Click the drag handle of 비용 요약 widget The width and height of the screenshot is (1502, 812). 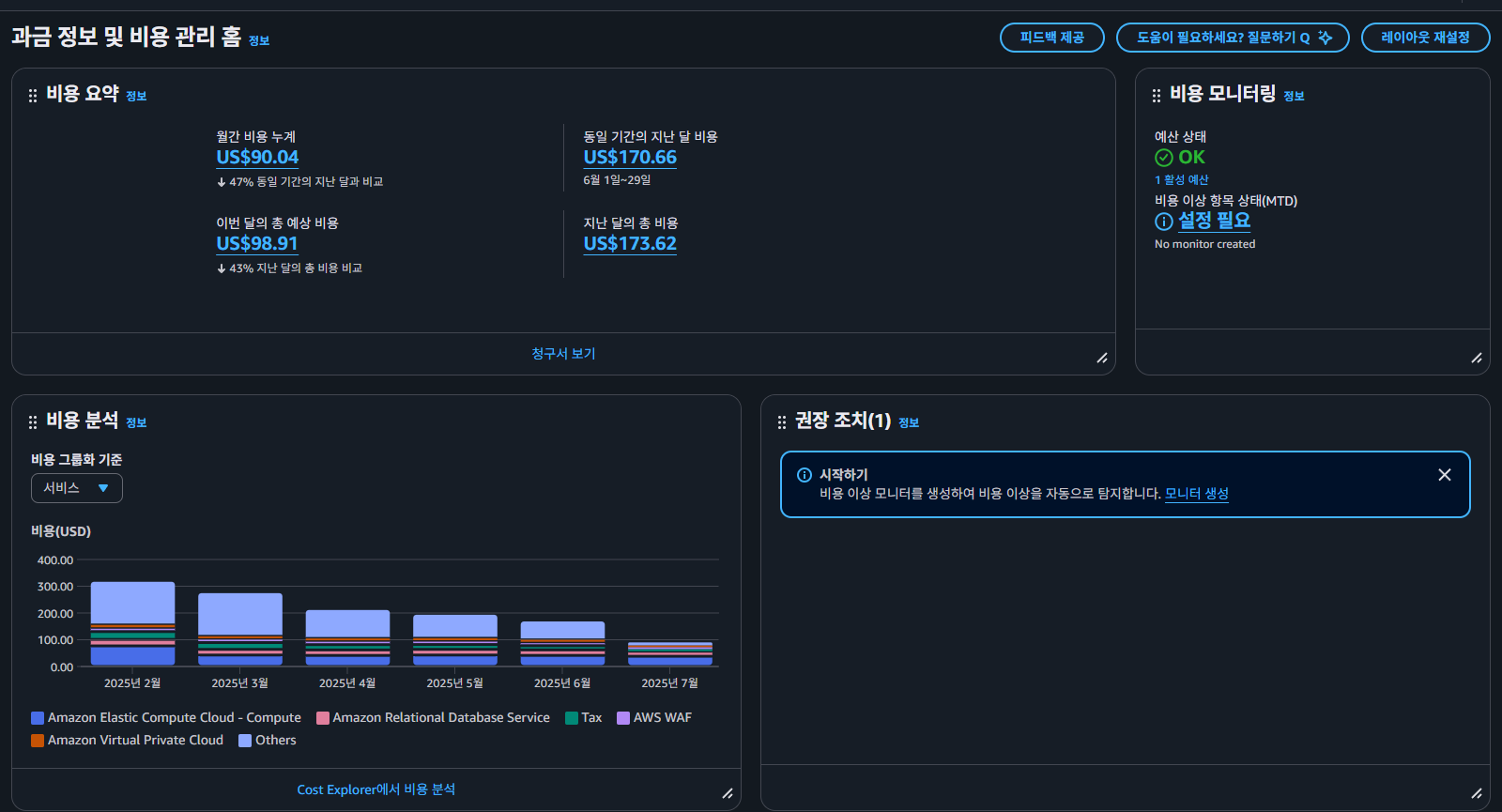click(33, 96)
